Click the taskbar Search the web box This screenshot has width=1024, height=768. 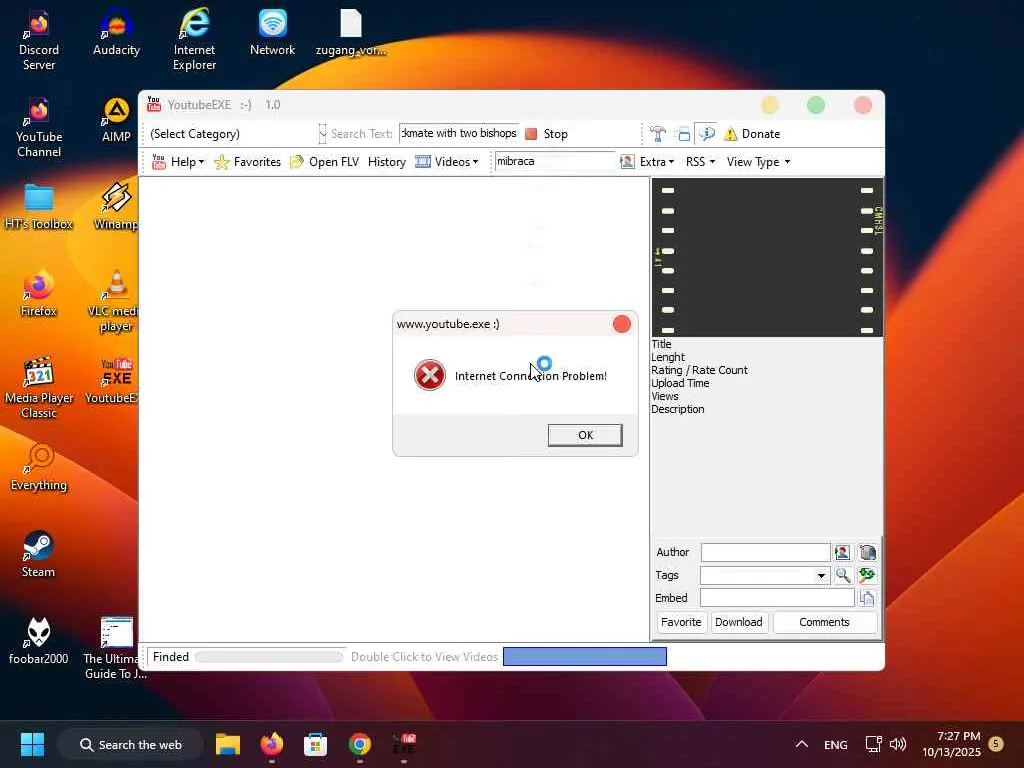click(x=131, y=744)
